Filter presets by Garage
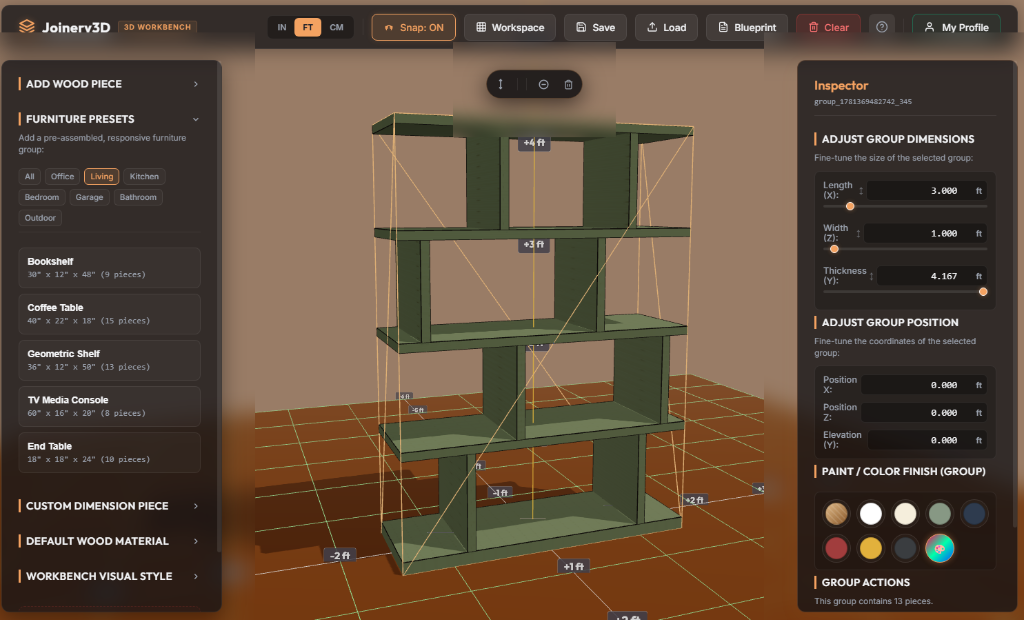Image resolution: width=1024 pixels, height=620 pixels. [x=89, y=197]
